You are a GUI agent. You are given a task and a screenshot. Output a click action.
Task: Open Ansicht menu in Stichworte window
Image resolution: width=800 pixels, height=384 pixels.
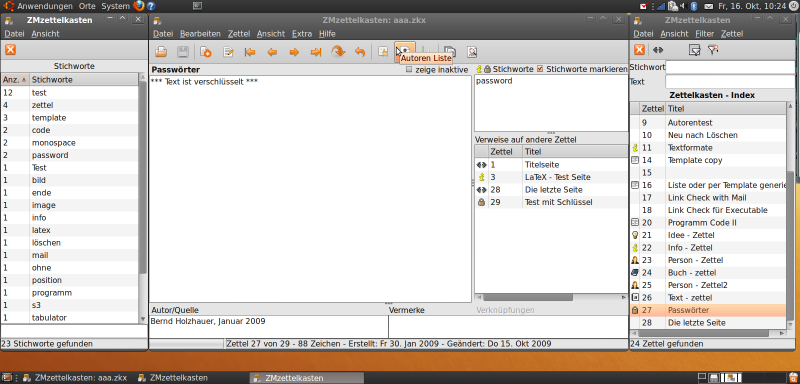pos(45,34)
